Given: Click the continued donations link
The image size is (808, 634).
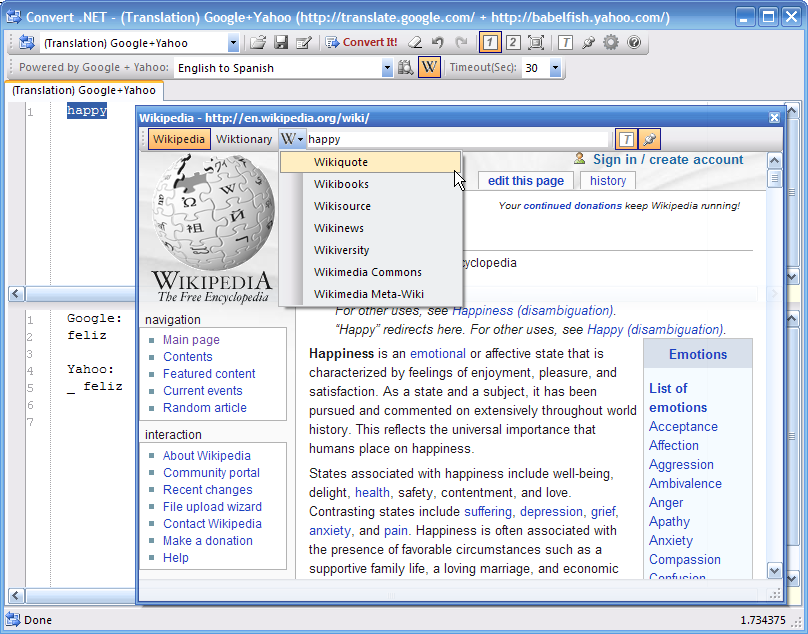Looking at the screenshot, I should point(573,206).
